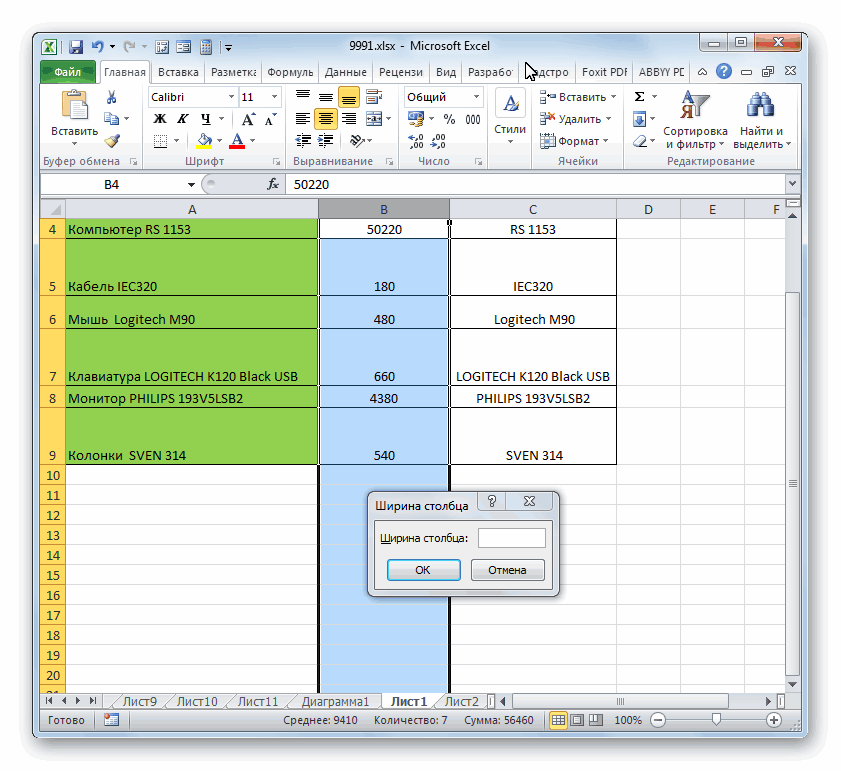
Task: Select the Format Painter brush icon
Action: pyautogui.click(x=112, y=141)
